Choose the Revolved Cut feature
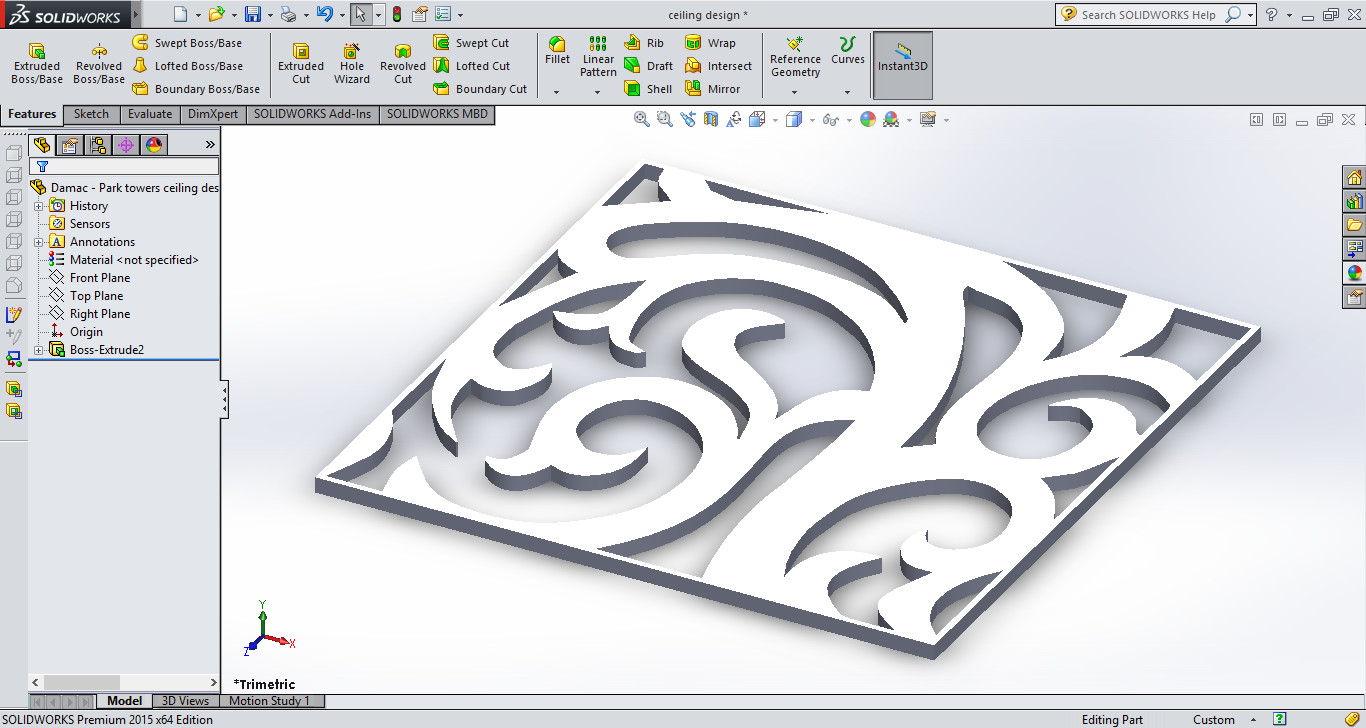1366x728 pixels. click(403, 64)
